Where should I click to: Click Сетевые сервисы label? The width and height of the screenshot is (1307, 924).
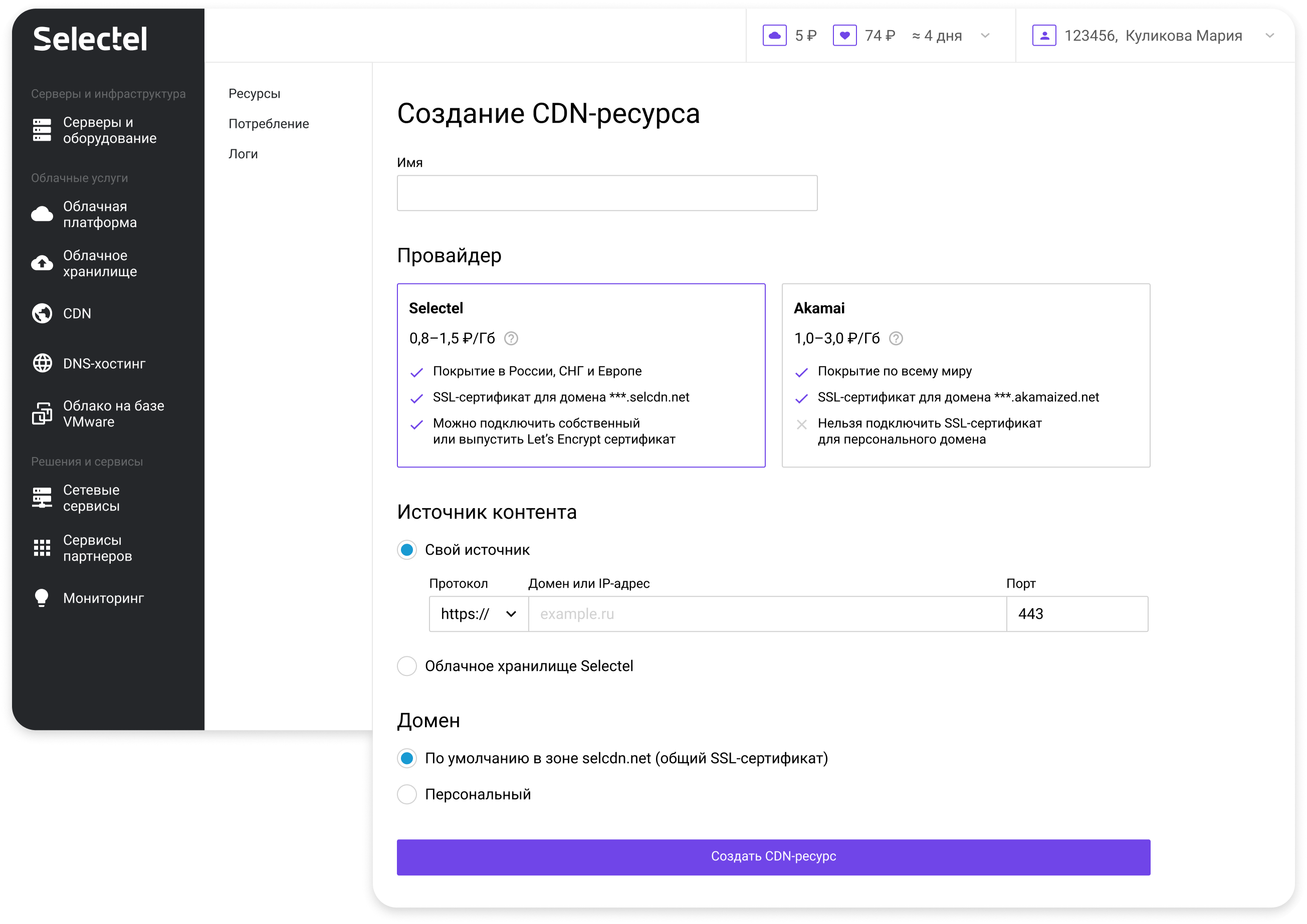pyautogui.click(x=92, y=498)
